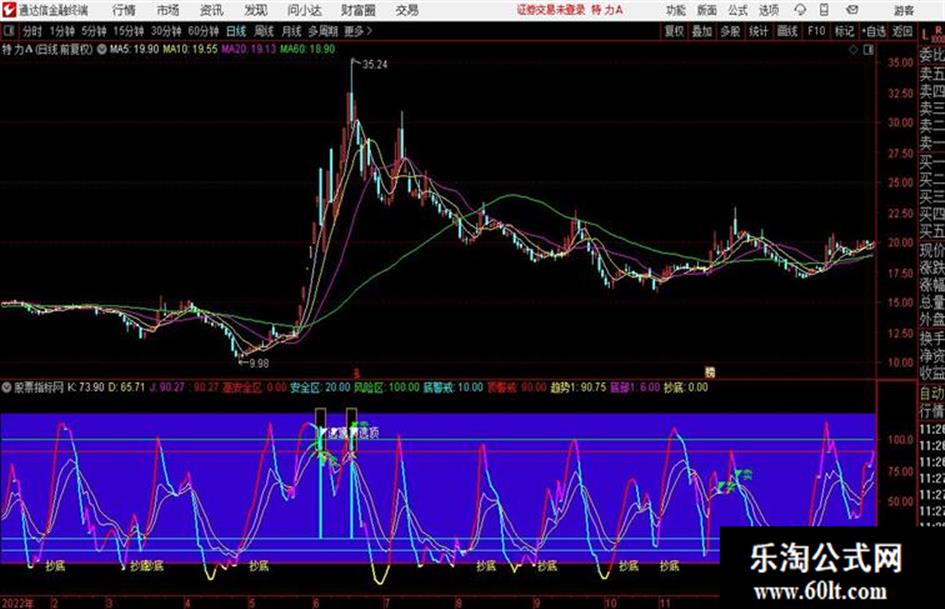Switch to 15分钟 period
The height and width of the screenshot is (609, 945).
128,31
